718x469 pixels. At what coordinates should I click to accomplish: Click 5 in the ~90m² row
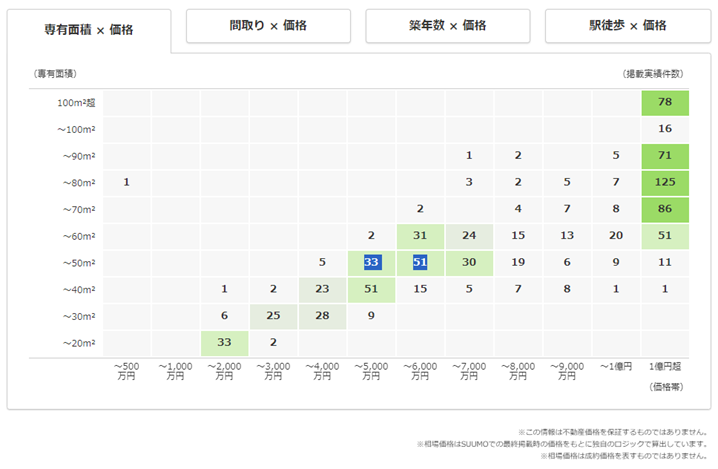tap(616, 156)
